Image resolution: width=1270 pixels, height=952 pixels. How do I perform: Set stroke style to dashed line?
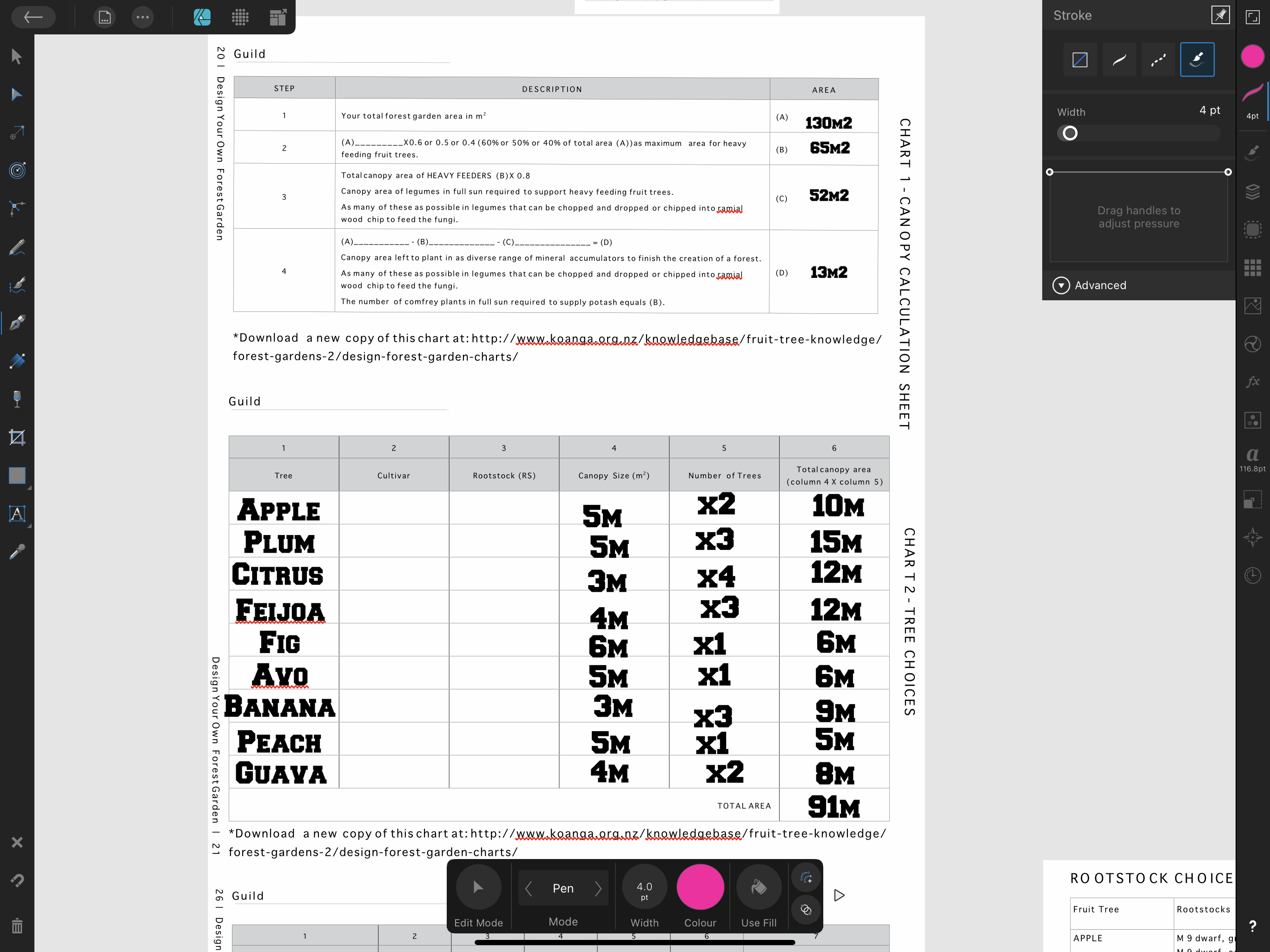pyautogui.click(x=1158, y=59)
